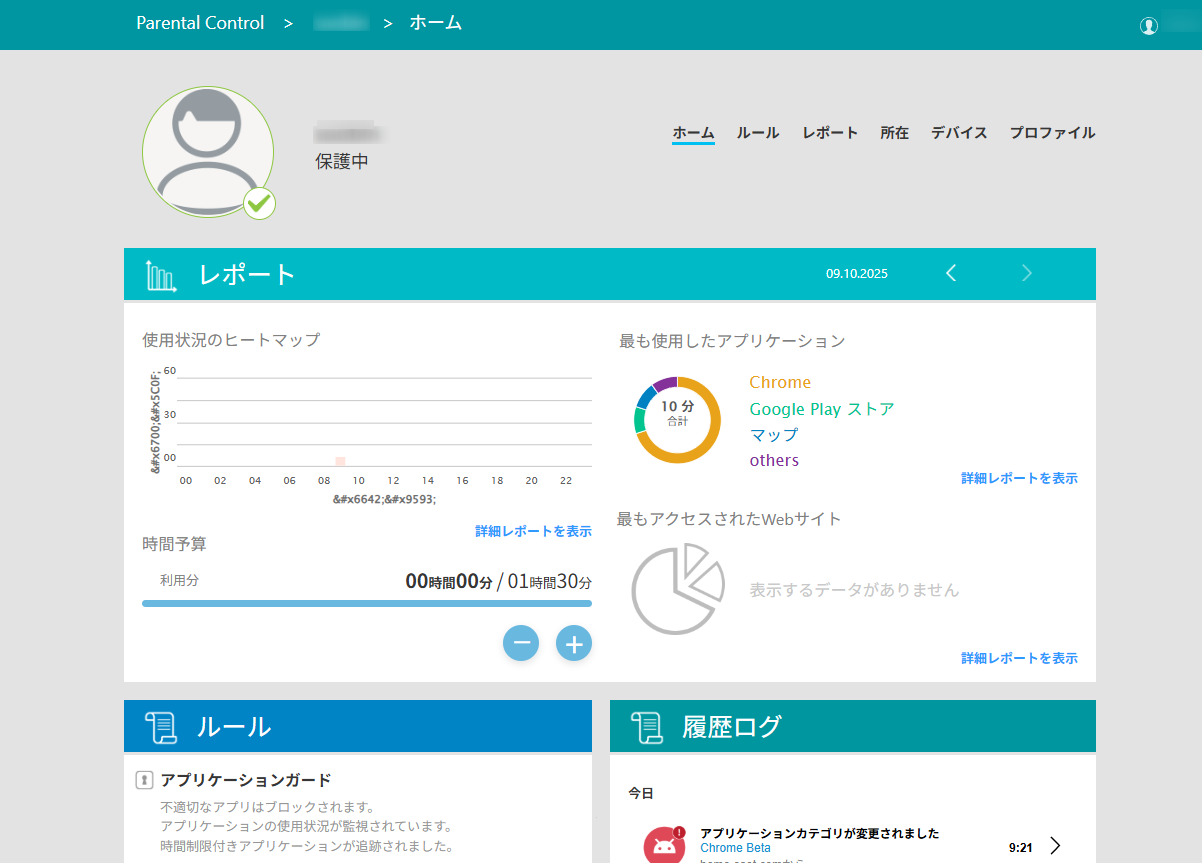Click the user account icon in header
The width and height of the screenshot is (1202, 863).
pyautogui.click(x=1148, y=26)
